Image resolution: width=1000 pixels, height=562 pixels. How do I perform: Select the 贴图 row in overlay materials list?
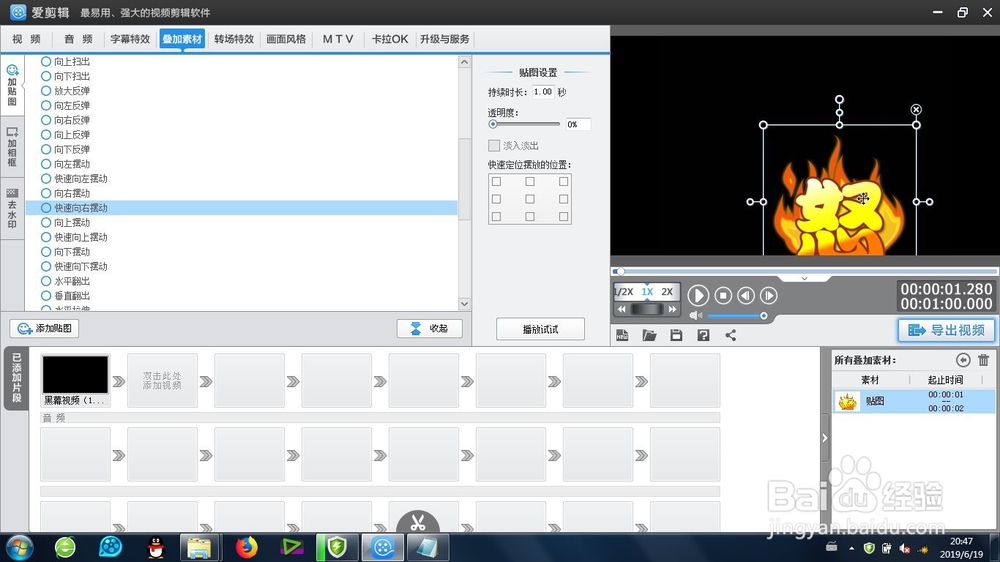[914, 401]
